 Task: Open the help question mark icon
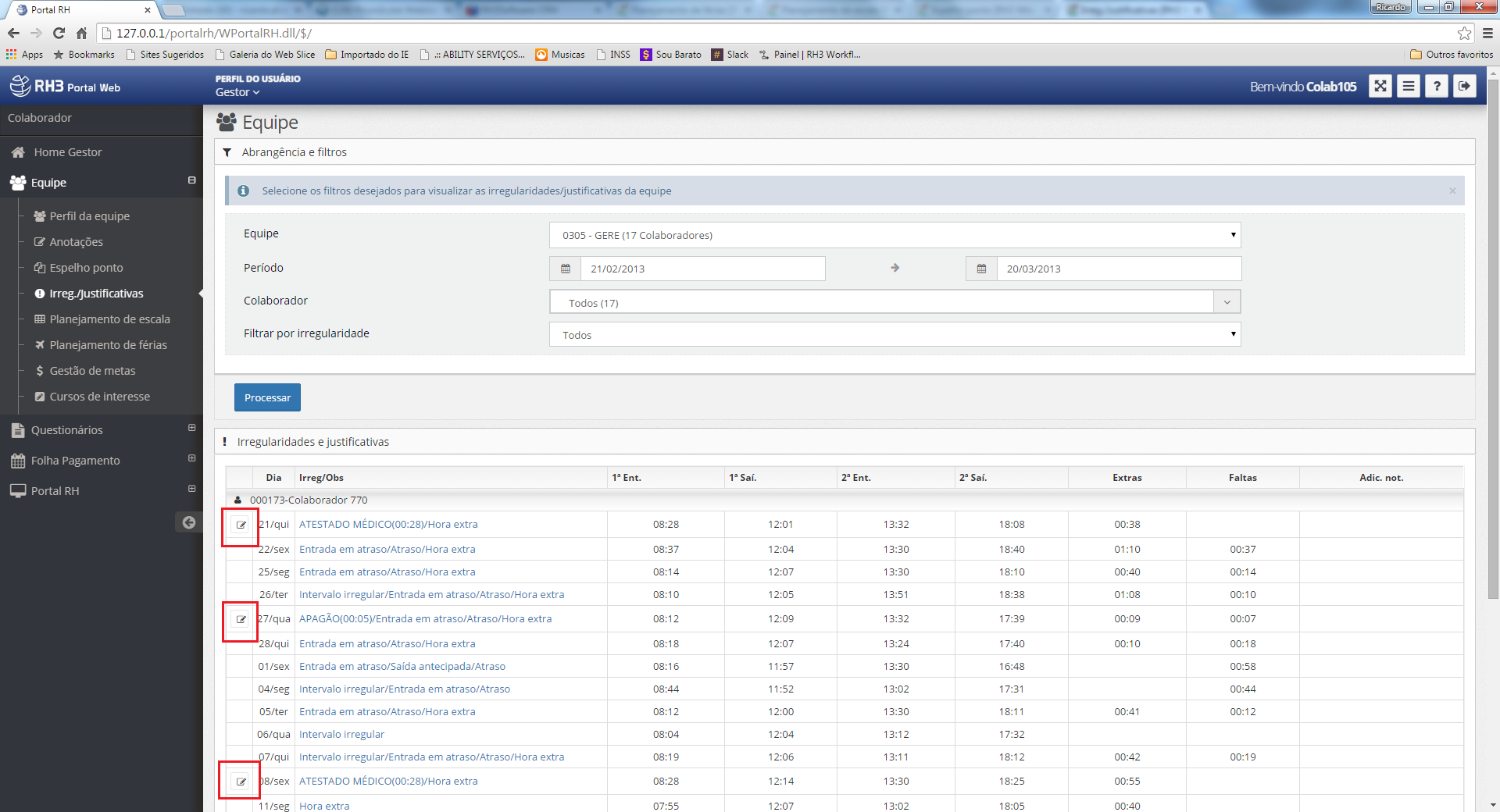pyautogui.click(x=1437, y=86)
